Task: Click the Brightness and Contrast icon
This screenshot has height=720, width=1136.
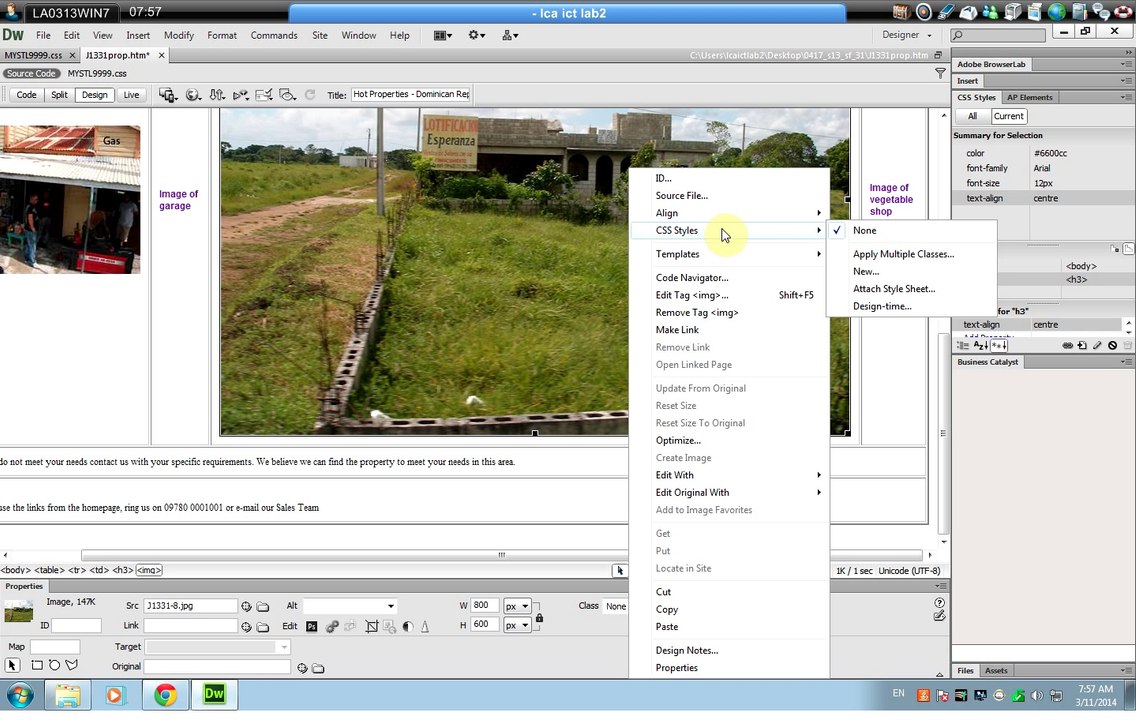Action: pyautogui.click(x=407, y=627)
